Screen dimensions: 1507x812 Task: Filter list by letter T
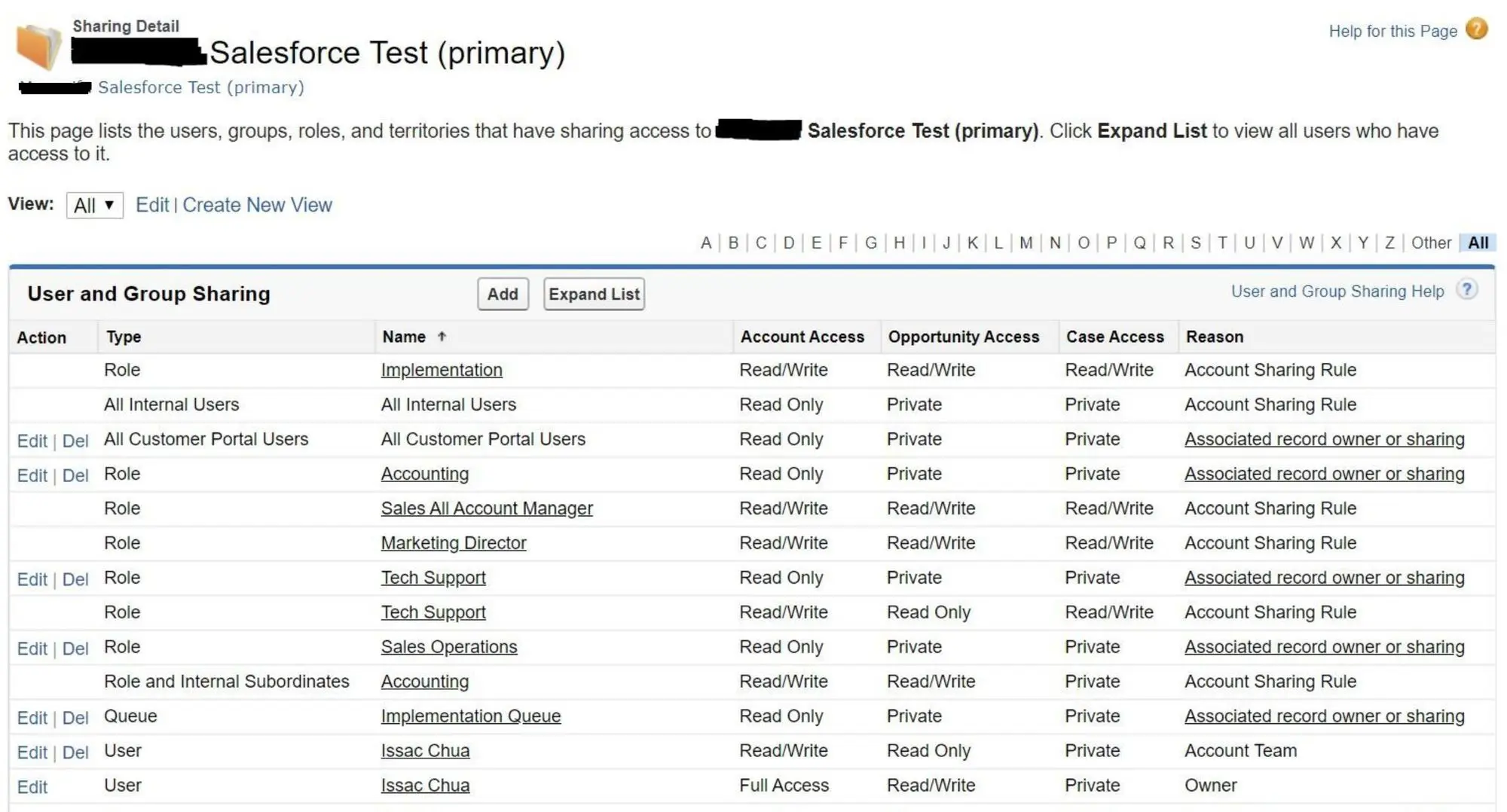tap(1222, 243)
